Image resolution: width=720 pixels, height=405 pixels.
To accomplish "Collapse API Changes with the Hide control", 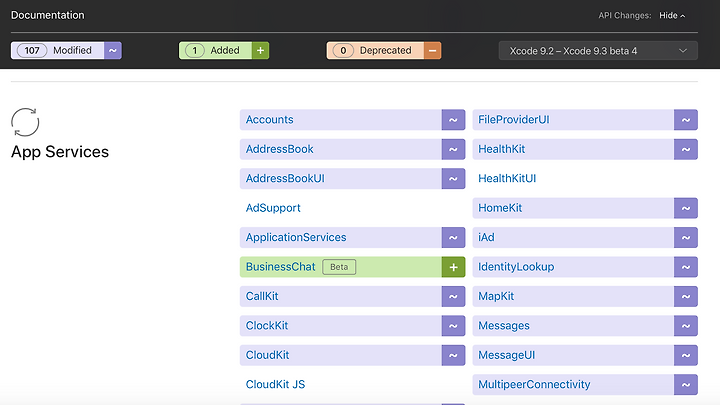I will 672,16.
